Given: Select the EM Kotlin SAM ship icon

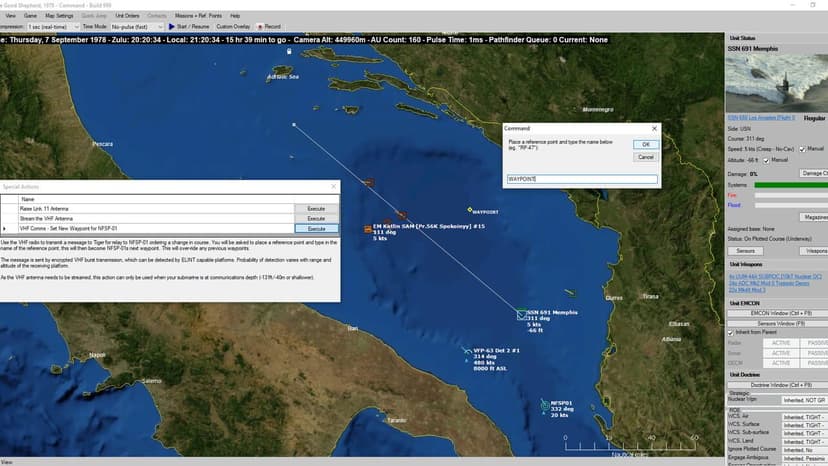Looking at the screenshot, I should click(x=368, y=229).
